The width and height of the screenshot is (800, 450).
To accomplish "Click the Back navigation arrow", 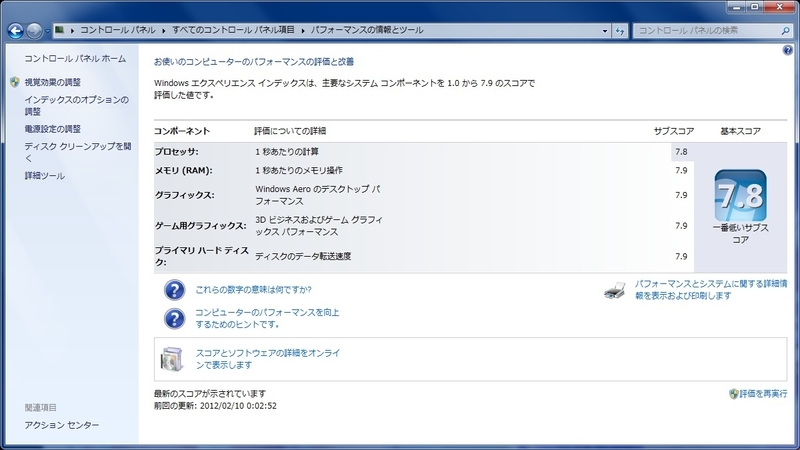I will point(16,31).
